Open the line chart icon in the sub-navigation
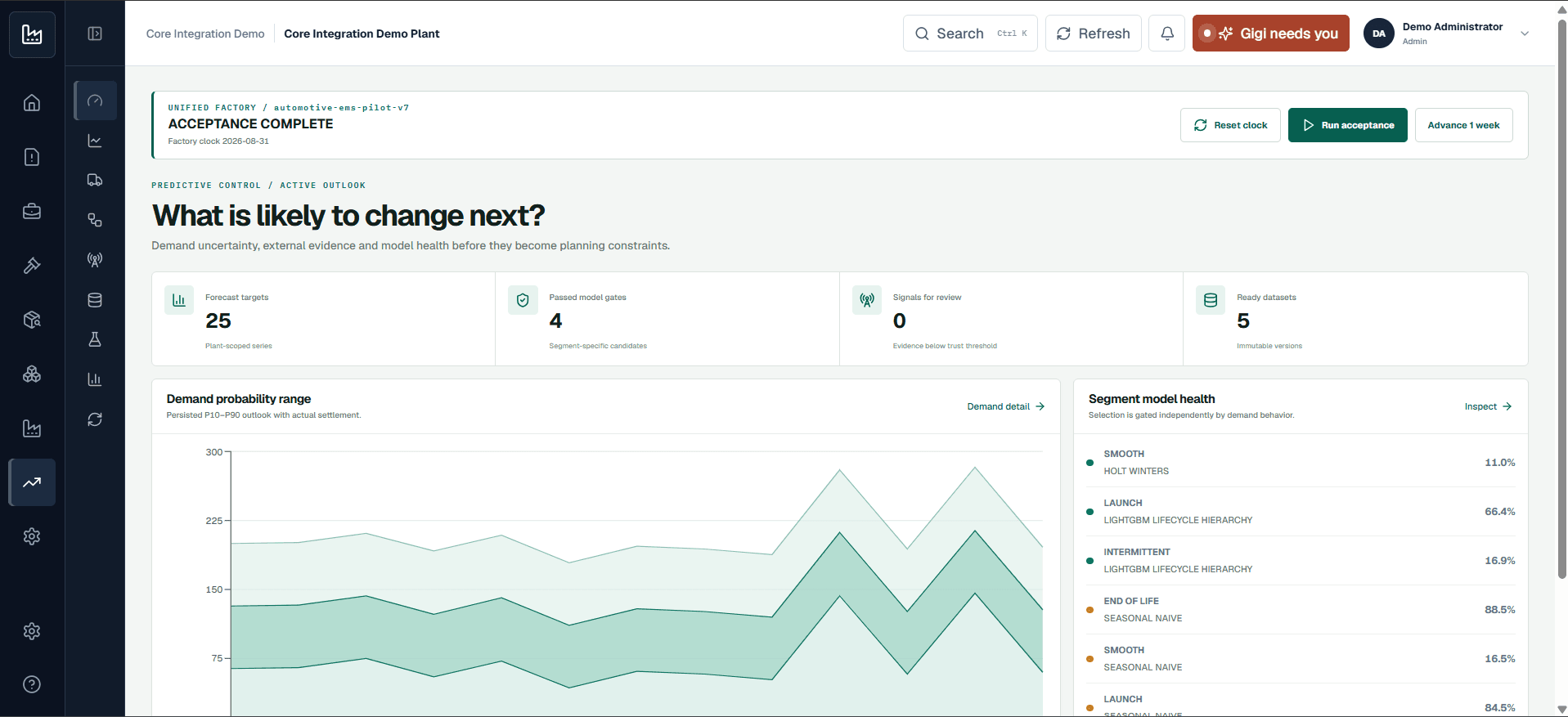 [95, 141]
